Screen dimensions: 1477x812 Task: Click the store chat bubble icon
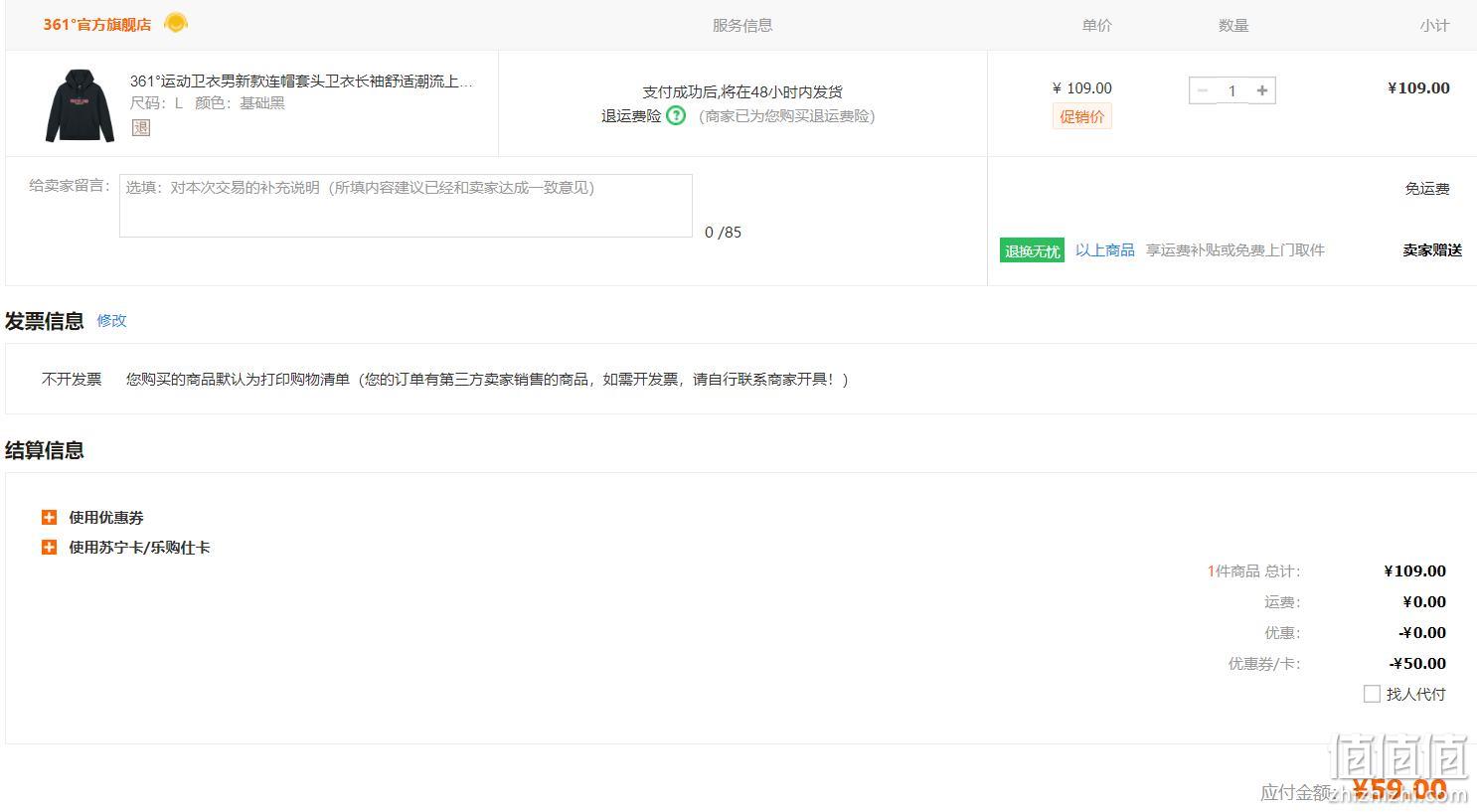(x=176, y=23)
